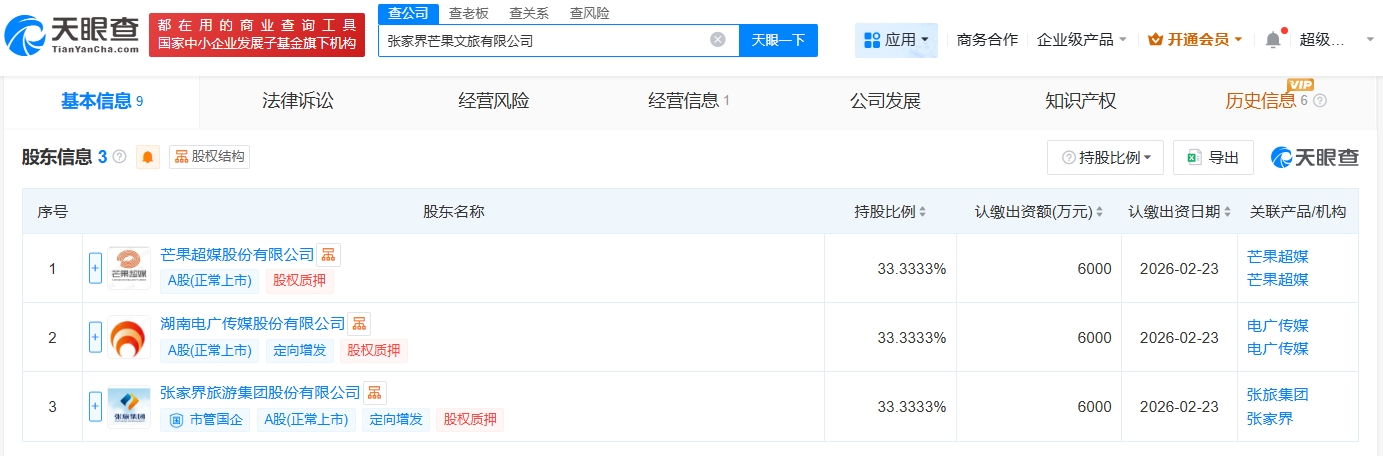Switch to the 法律诉讼 tab
The height and width of the screenshot is (456, 1383).
pyautogui.click(x=297, y=101)
